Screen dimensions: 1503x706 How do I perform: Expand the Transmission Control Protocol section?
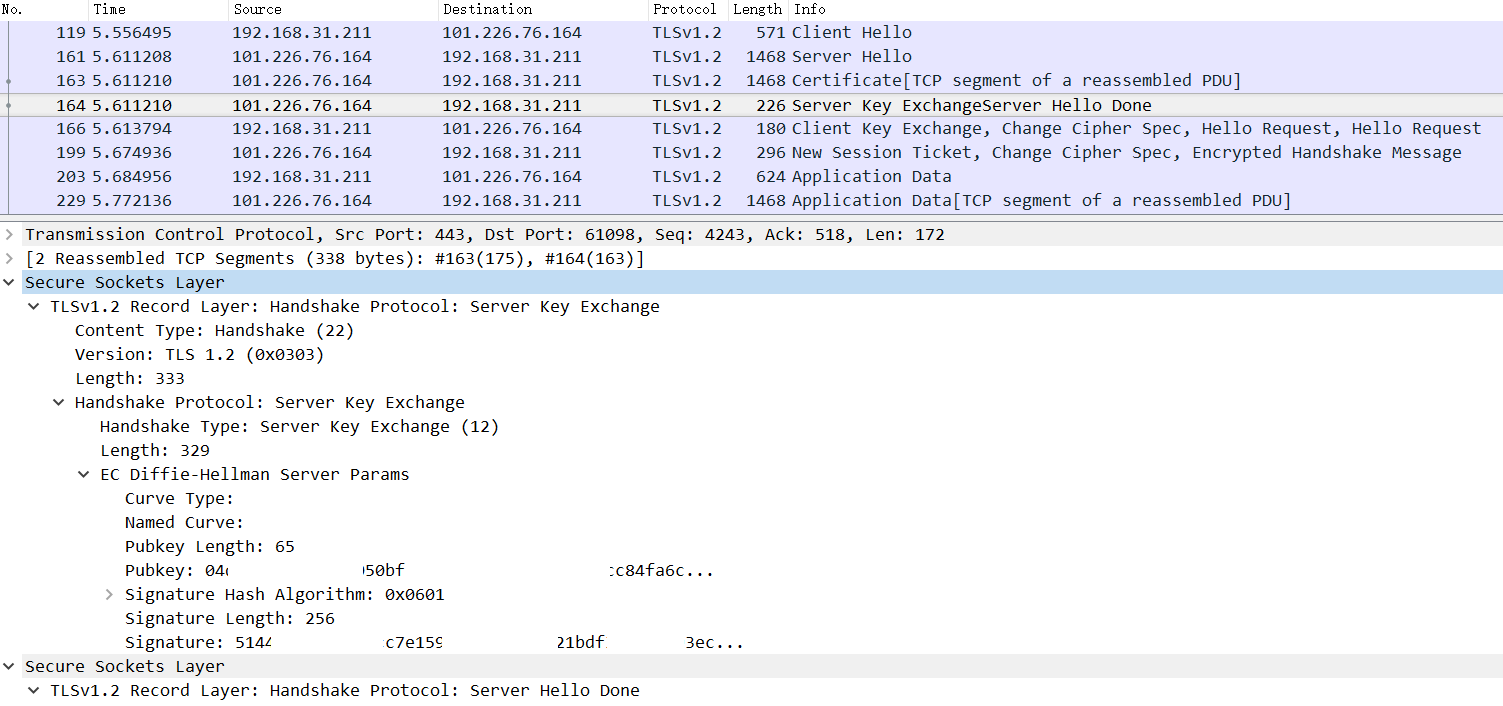(x=8, y=234)
